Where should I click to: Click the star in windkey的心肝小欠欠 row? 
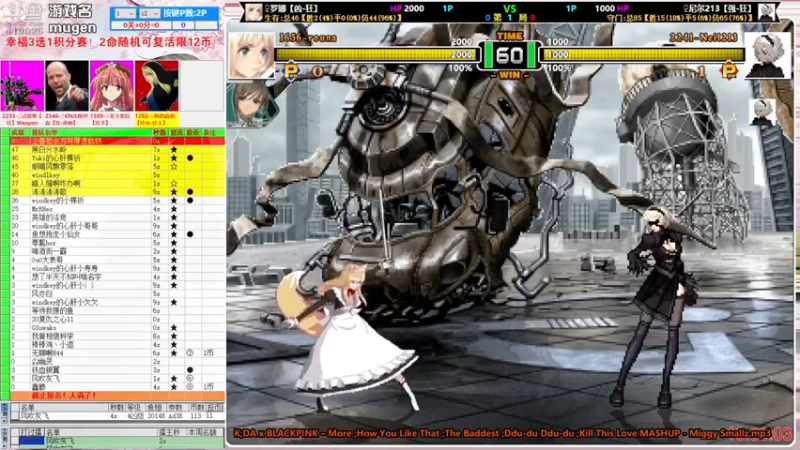tap(174, 302)
